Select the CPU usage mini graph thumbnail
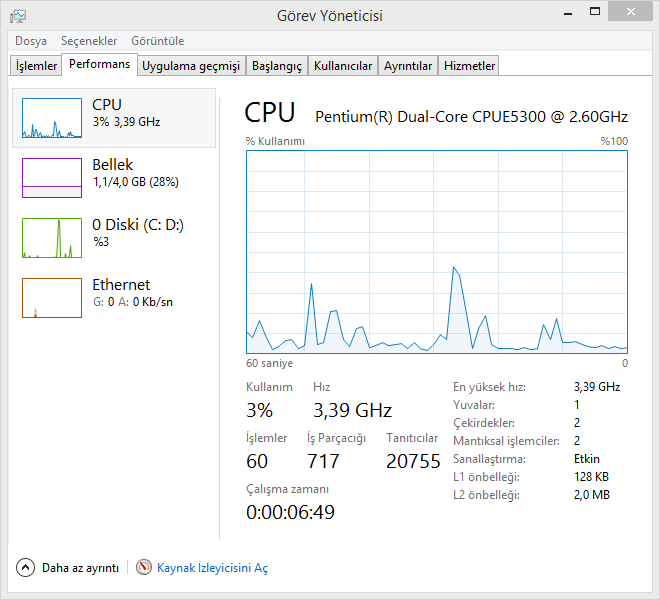660x600 pixels. click(52, 118)
